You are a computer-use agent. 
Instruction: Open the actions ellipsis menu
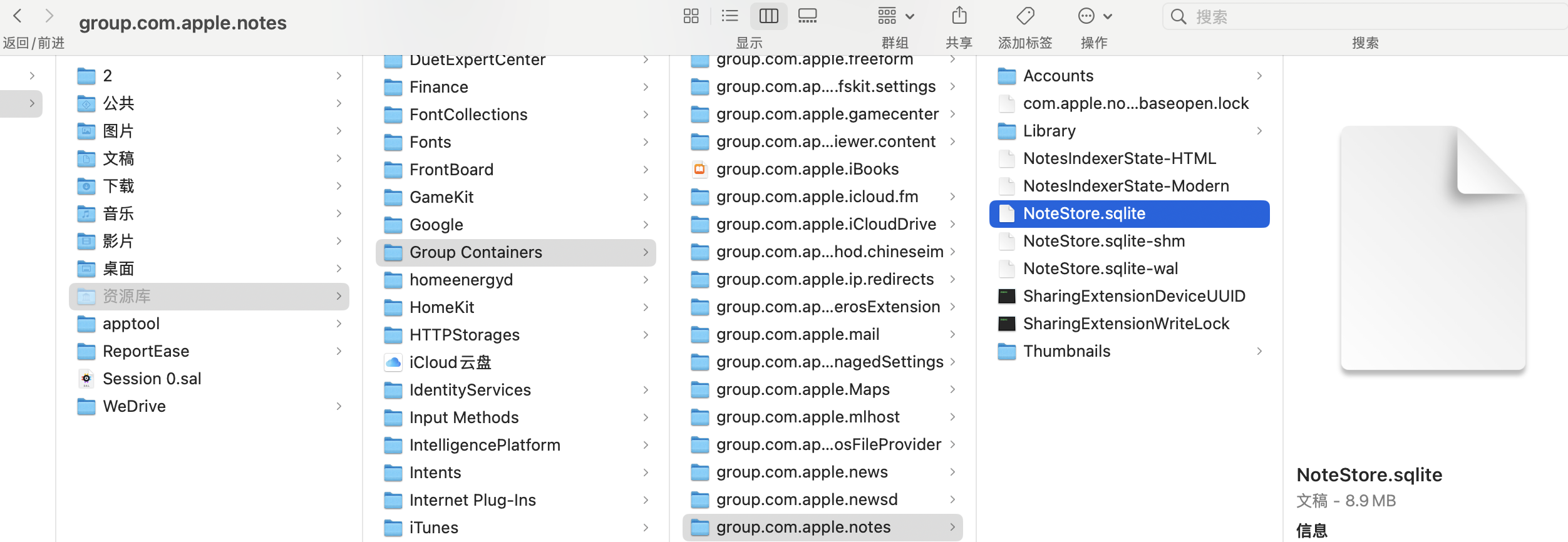(1095, 16)
